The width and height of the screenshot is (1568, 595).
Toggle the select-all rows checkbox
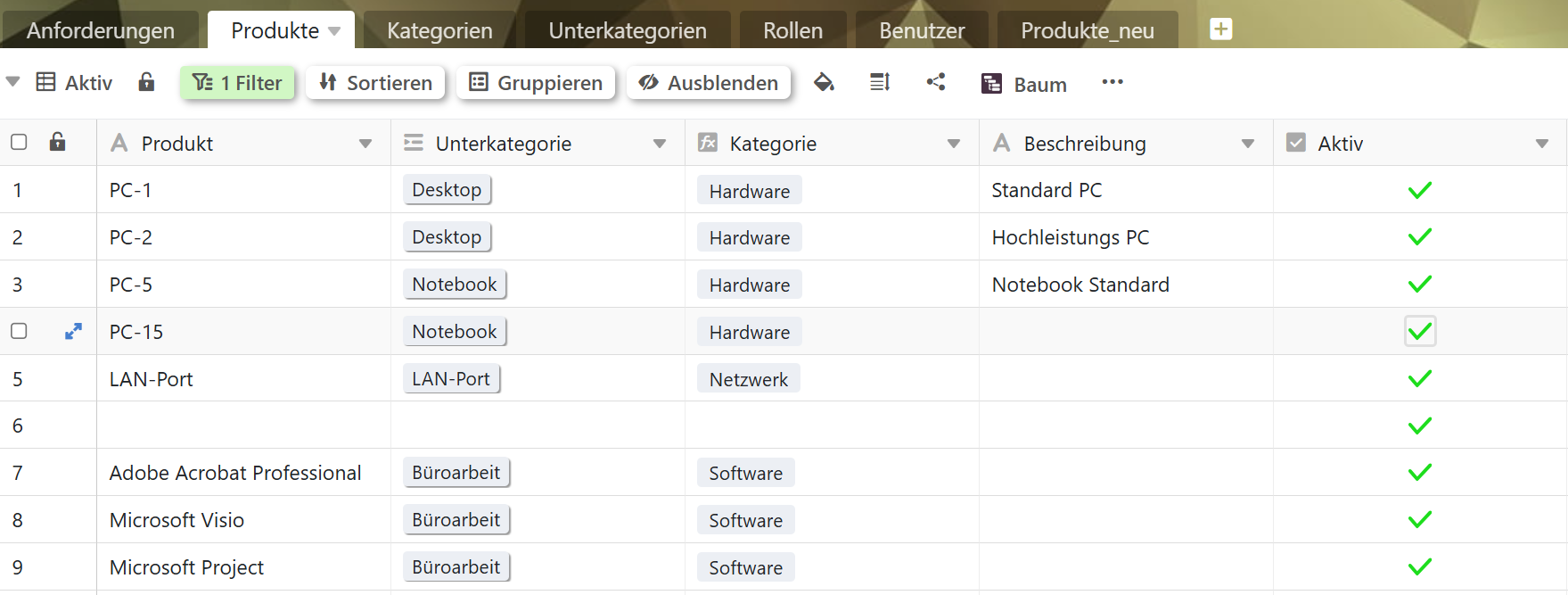tap(19, 143)
